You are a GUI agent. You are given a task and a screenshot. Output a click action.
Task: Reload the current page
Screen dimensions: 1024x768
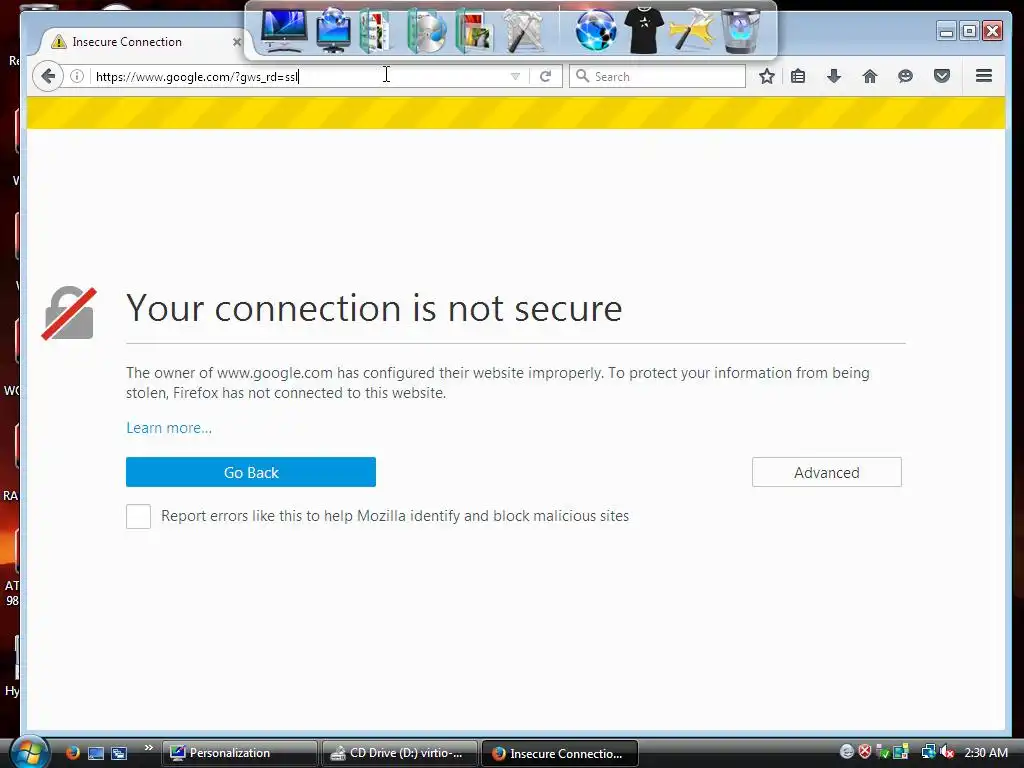[545, 76]
